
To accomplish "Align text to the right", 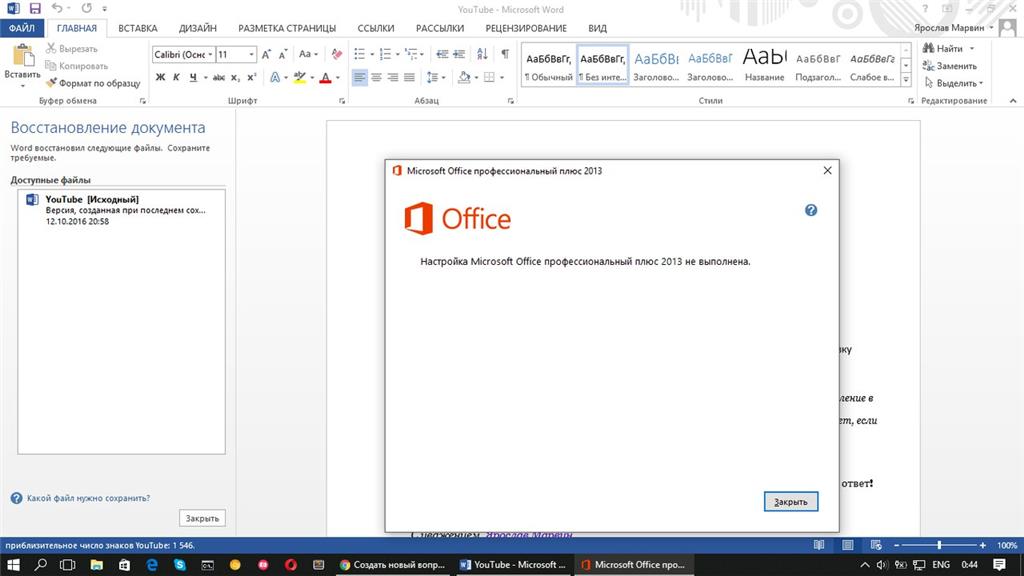I will (x=392, y=77).
